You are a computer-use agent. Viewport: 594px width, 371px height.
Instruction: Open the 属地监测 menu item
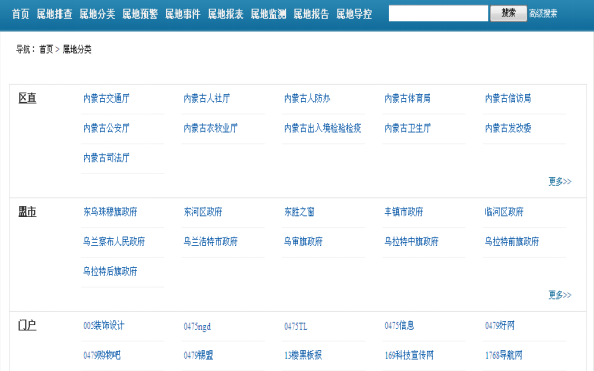[269, 14]
